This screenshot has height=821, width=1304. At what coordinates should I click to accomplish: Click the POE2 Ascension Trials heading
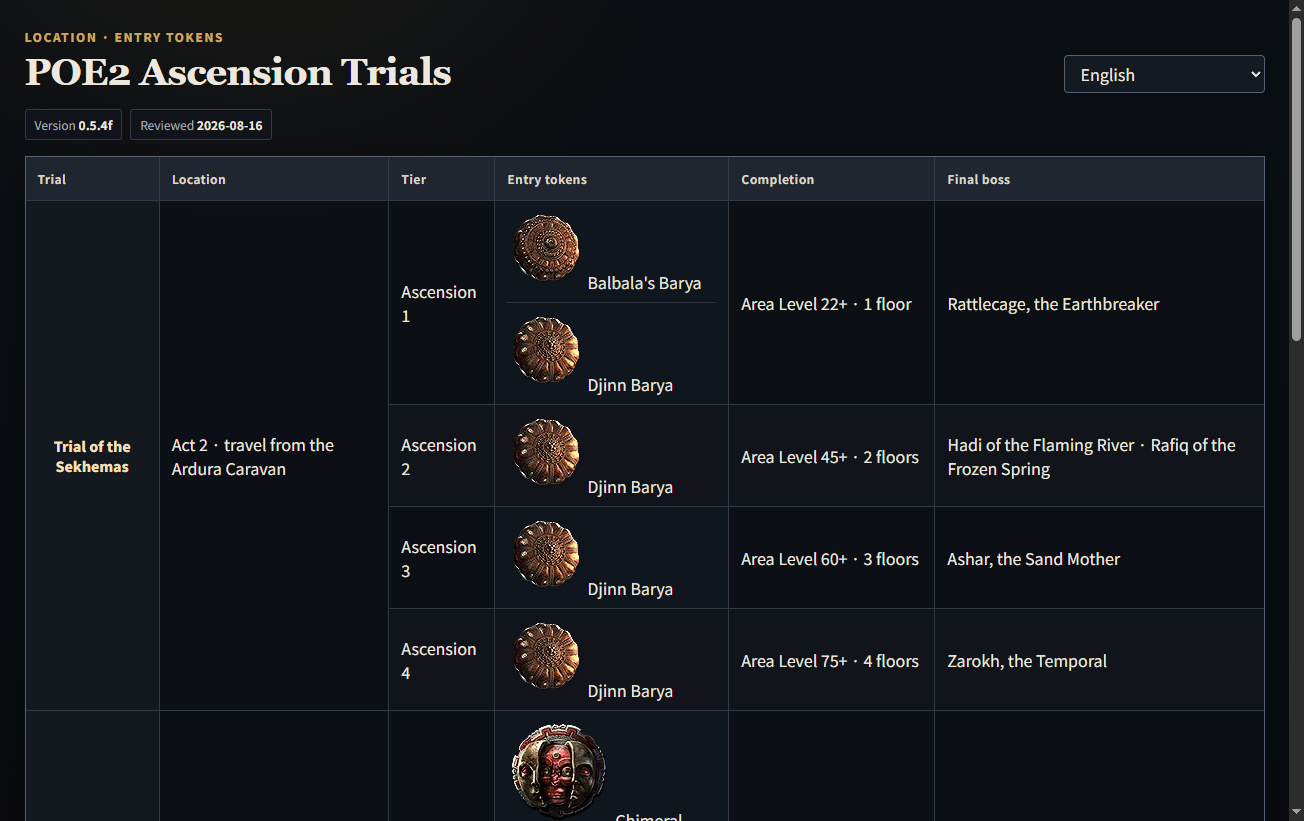pyautogui.click(x=238, y=72)
